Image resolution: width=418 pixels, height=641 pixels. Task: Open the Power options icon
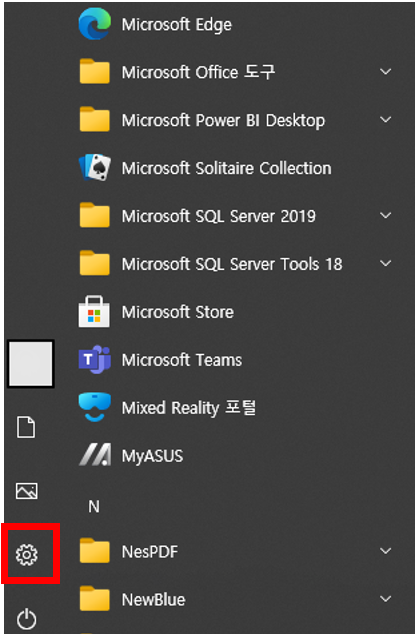27,619
